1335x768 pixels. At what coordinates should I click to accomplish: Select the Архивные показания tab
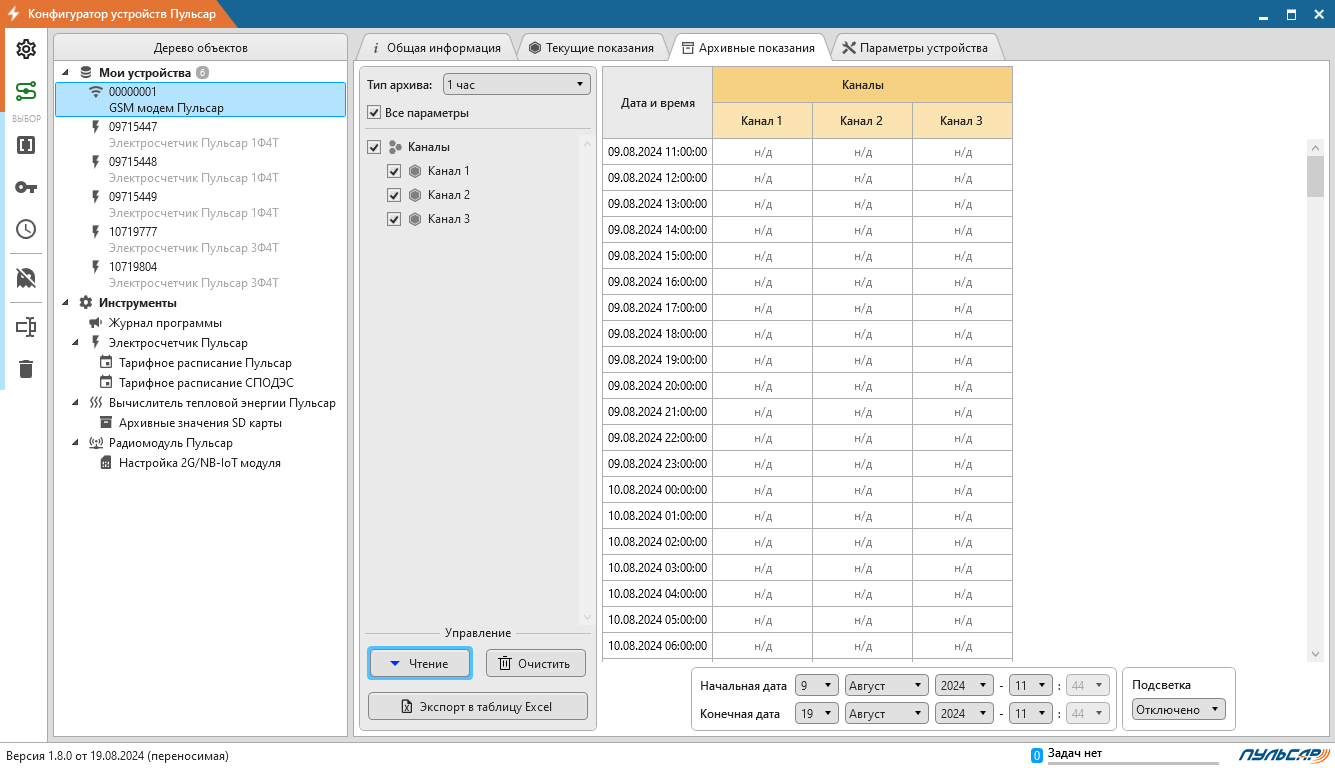(x=748, y=48)
